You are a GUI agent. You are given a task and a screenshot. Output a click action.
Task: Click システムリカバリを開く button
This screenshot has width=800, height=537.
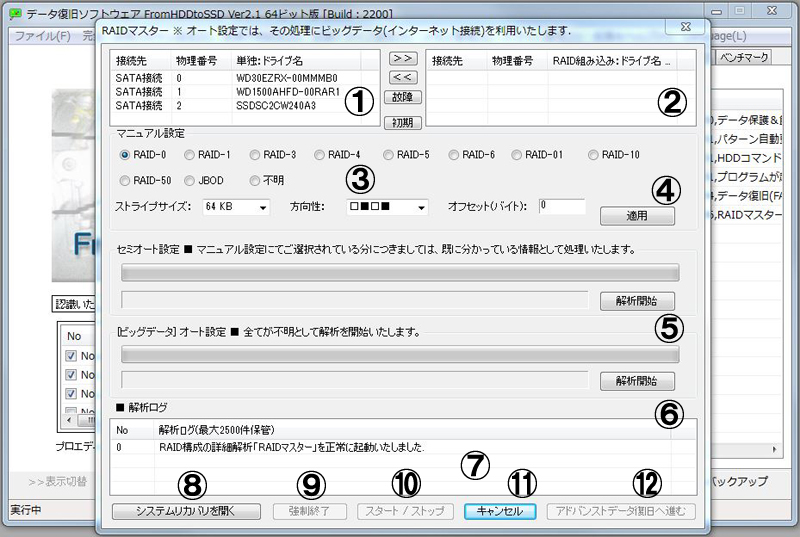click(x=186, y=511)
